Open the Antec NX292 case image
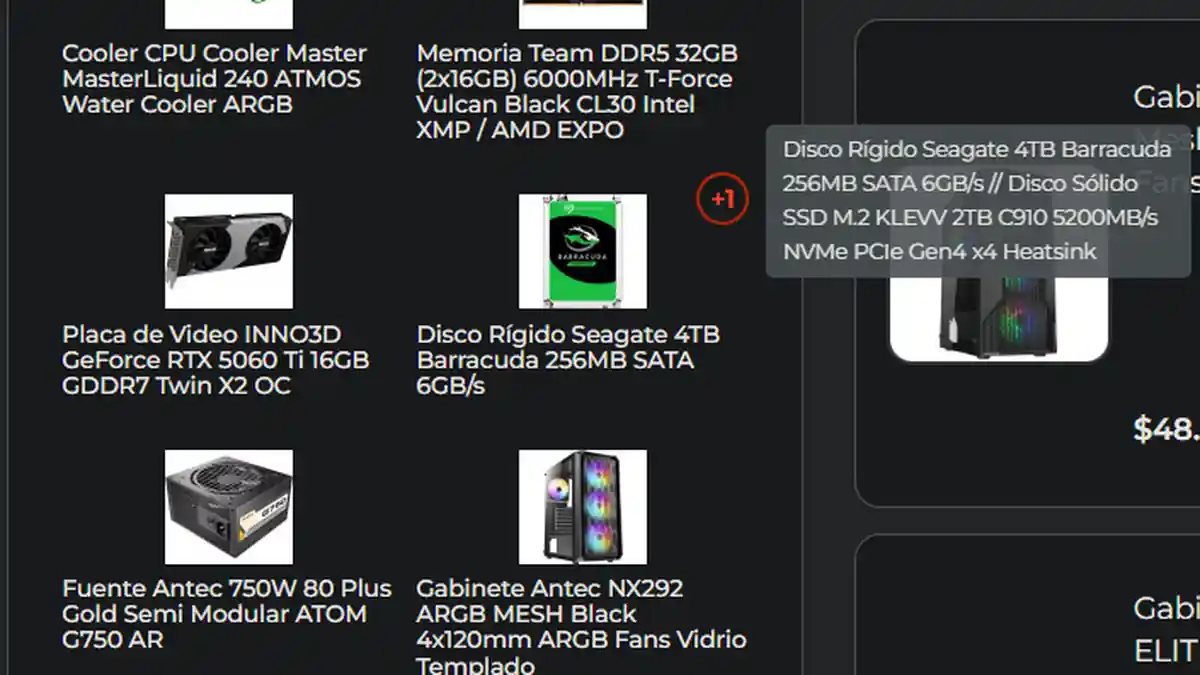Image resolution: width=1200 pixels, height=675 pixels. (x=582, y=507)
